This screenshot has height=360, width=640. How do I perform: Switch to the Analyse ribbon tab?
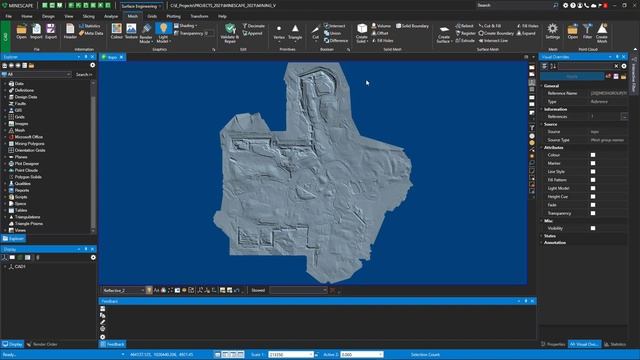point(111,16)
